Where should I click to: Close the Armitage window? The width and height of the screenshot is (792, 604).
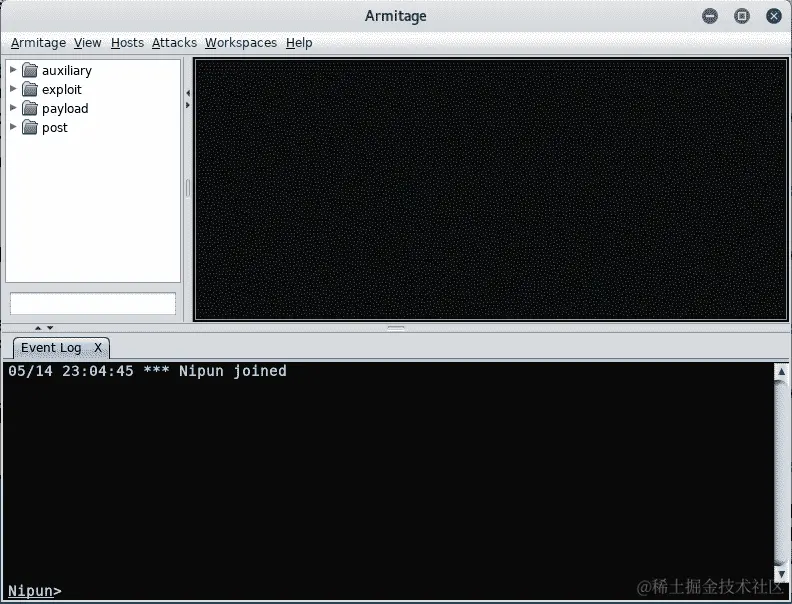pyautogui.click(x=774, y=16)
